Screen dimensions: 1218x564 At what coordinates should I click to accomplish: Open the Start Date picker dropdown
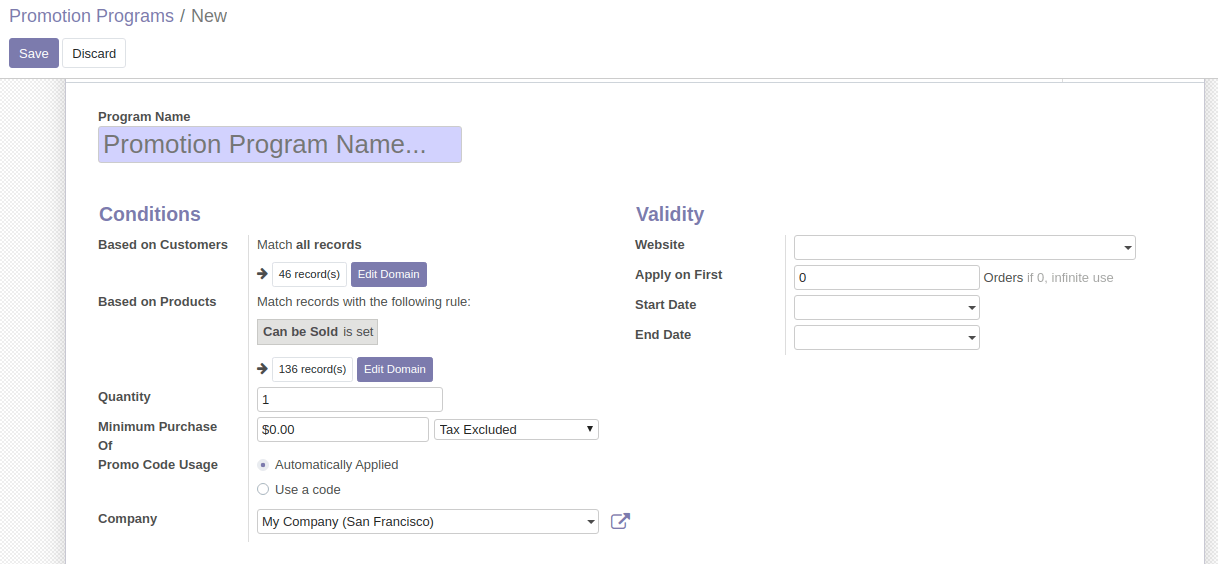[x=887, y=307]
